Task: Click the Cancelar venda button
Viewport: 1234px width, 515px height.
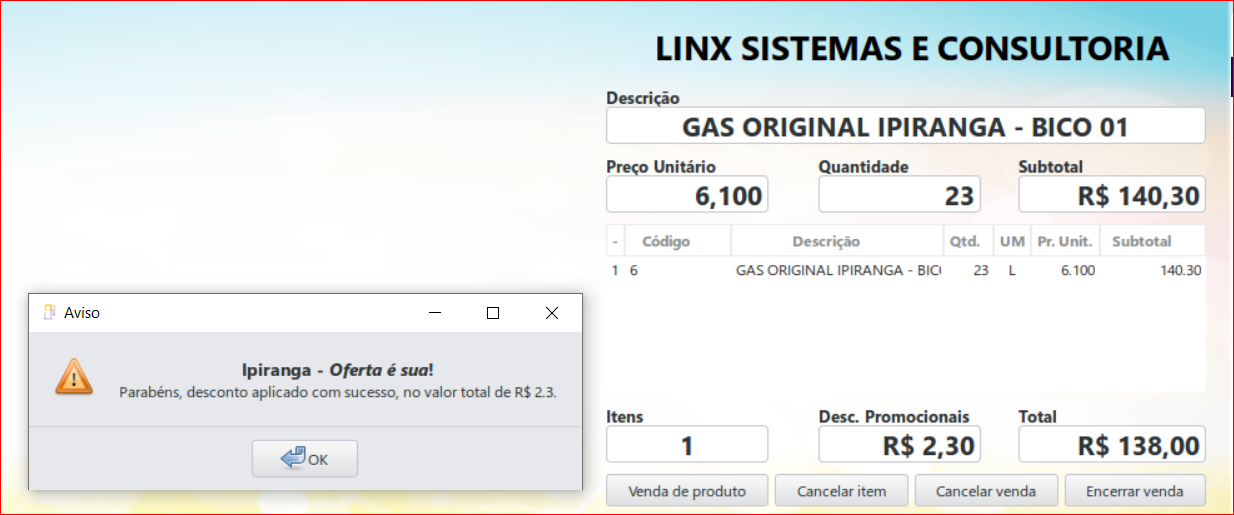Action: [x=986, y=491]
